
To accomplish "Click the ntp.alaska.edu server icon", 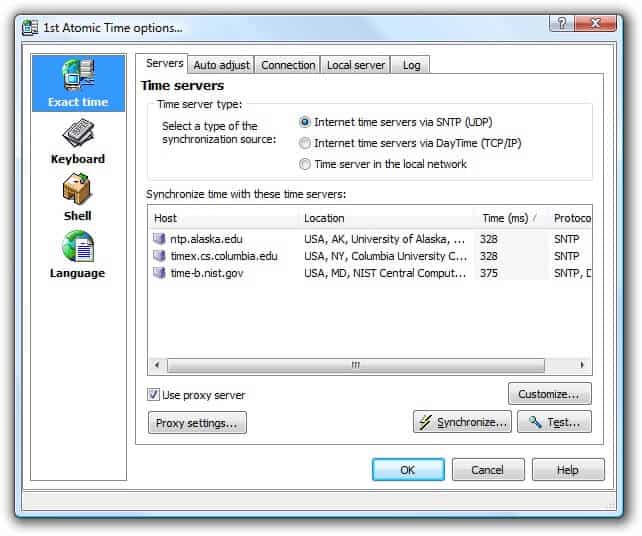I will click(x=158, y=239).
